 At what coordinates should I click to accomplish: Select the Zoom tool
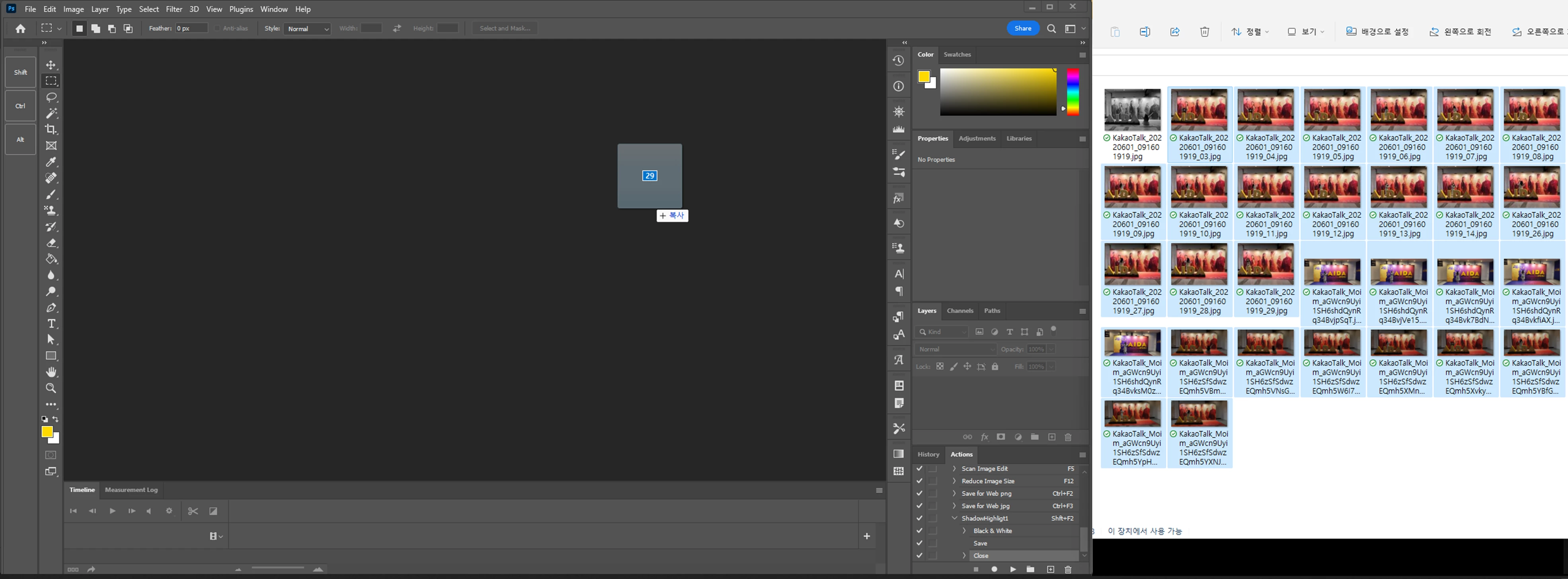pyautogui.click(x=51, y=388)
